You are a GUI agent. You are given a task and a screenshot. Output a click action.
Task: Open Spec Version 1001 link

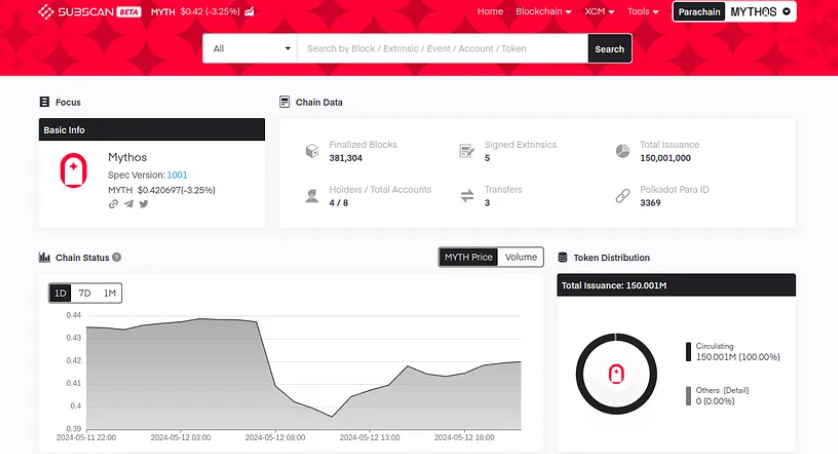(x=177, y=175)
